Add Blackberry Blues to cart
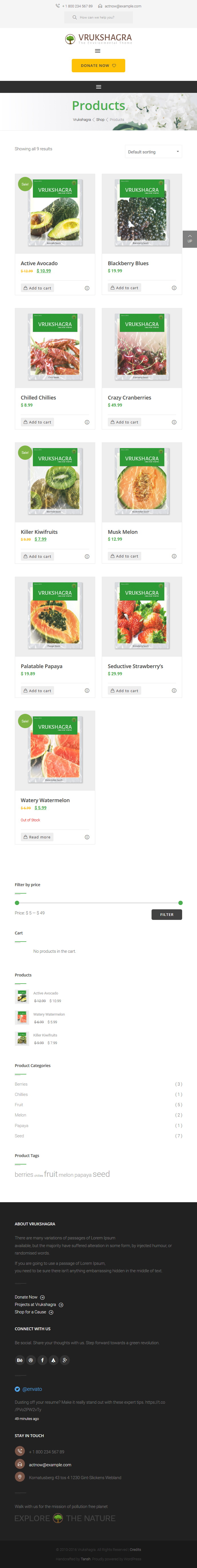 click(x=124, y=288)
